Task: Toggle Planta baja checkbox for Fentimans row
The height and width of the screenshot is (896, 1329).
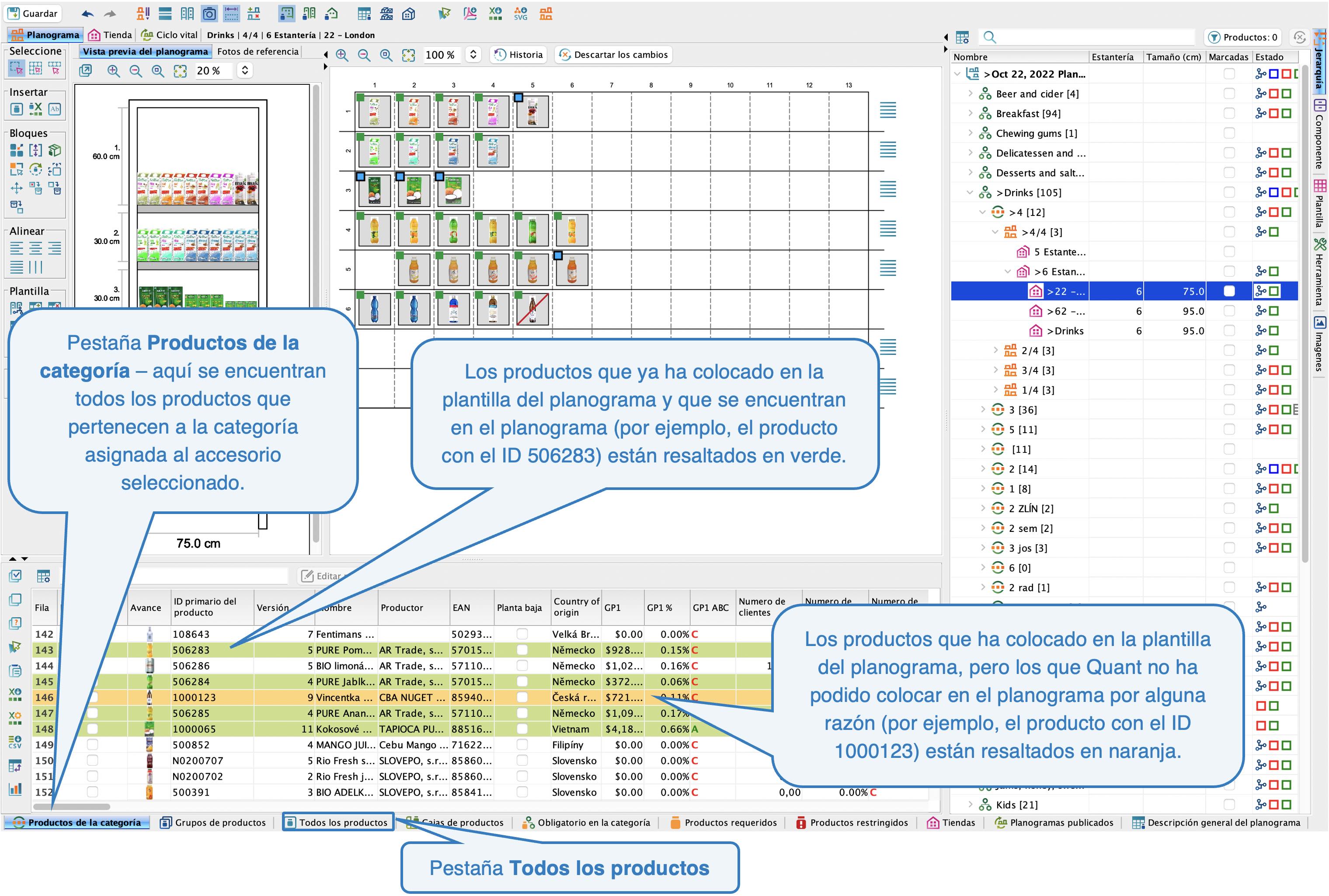Action: pos(522,634)
